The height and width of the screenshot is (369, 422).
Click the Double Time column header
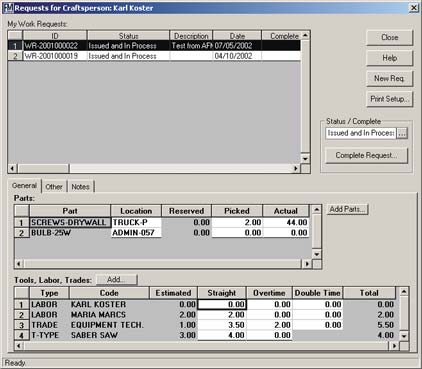(318, 293)
